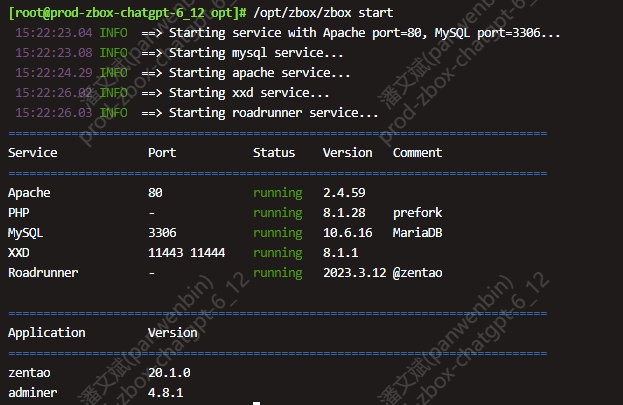Click the 'Service' column header
The image size is (623, 405).
point(33,153)
